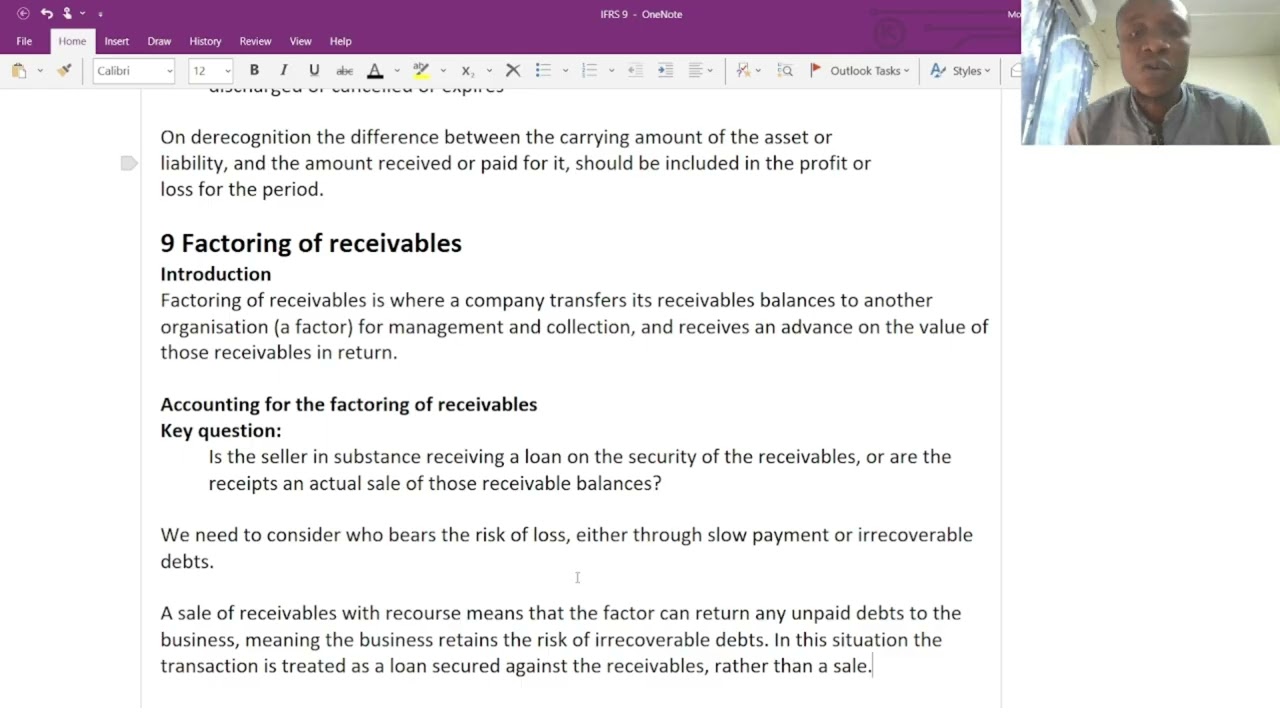Apply a numbered list
The width and height of the screenshot is (1280, 720).
pyautogui.click(x=589, y=71)
